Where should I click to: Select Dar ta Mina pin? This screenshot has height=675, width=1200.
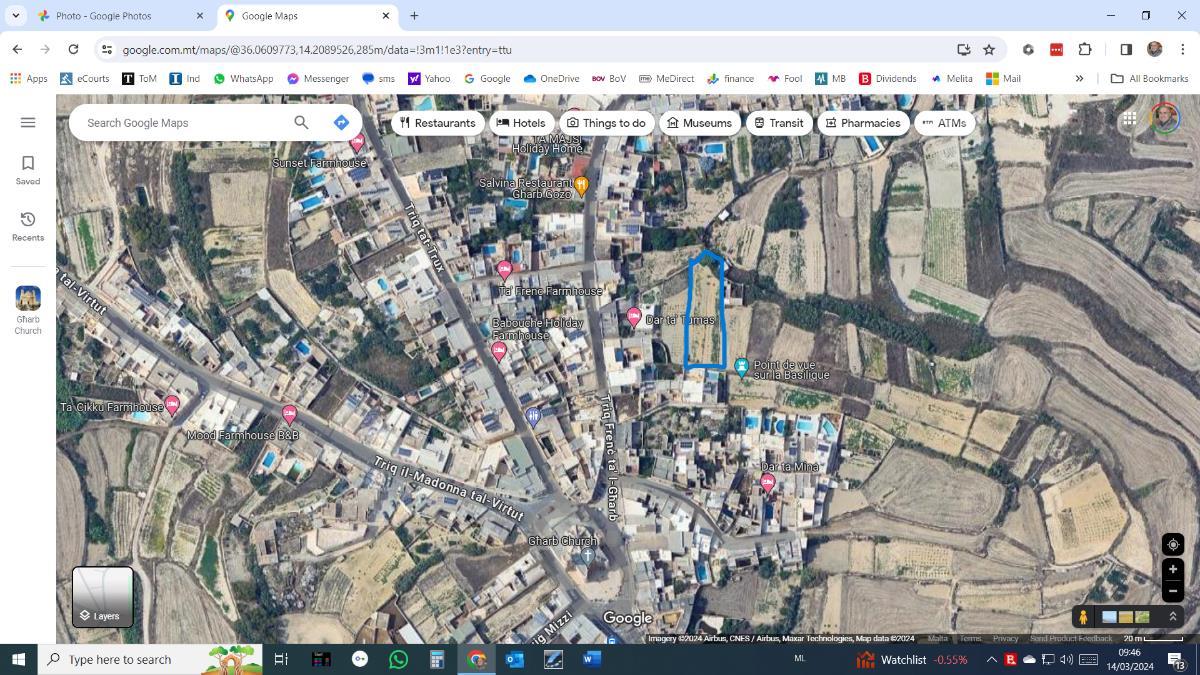(x=767, y=483)
